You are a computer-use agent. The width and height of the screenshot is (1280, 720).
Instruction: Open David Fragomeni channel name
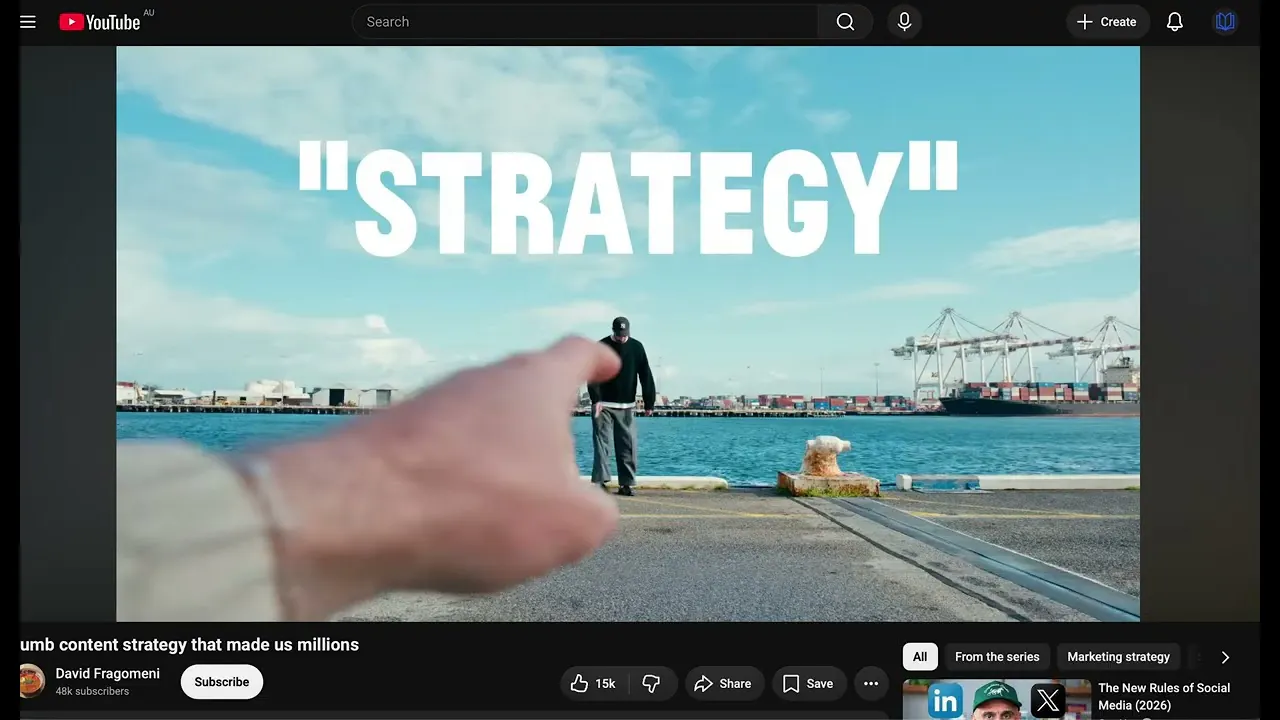click(x=108, y=674)
